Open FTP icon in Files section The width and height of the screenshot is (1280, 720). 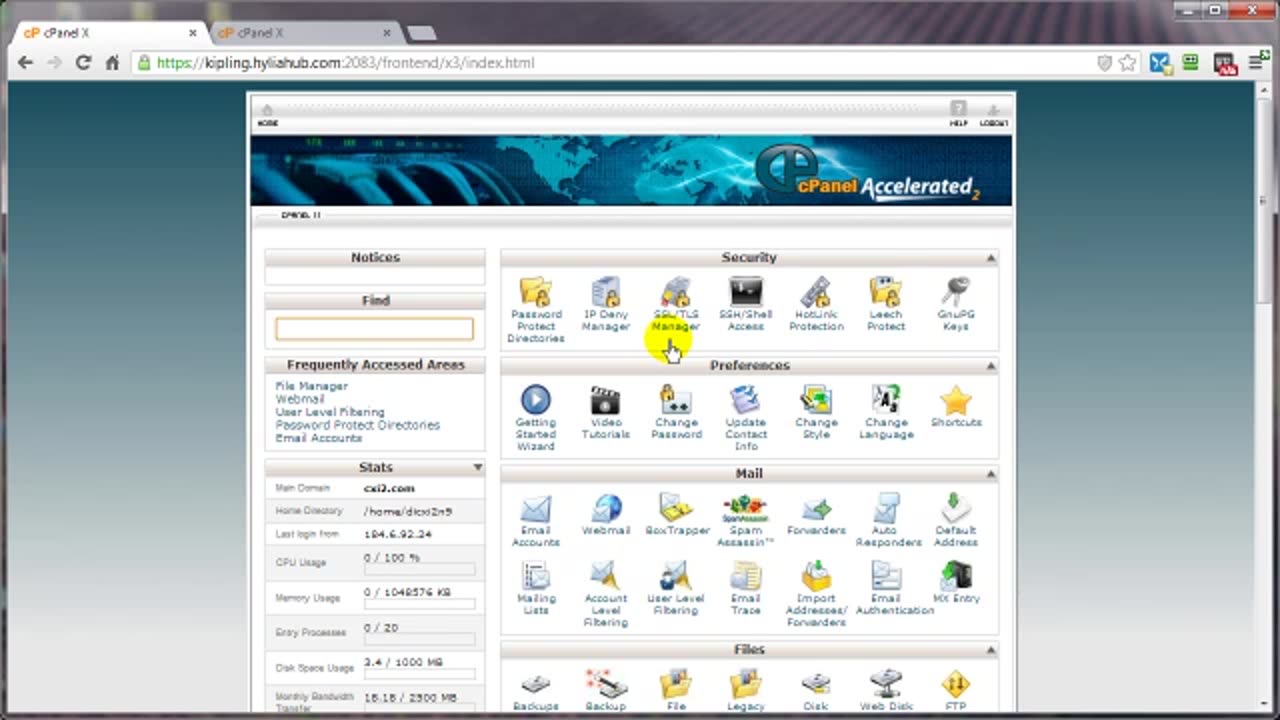(956, 683)
